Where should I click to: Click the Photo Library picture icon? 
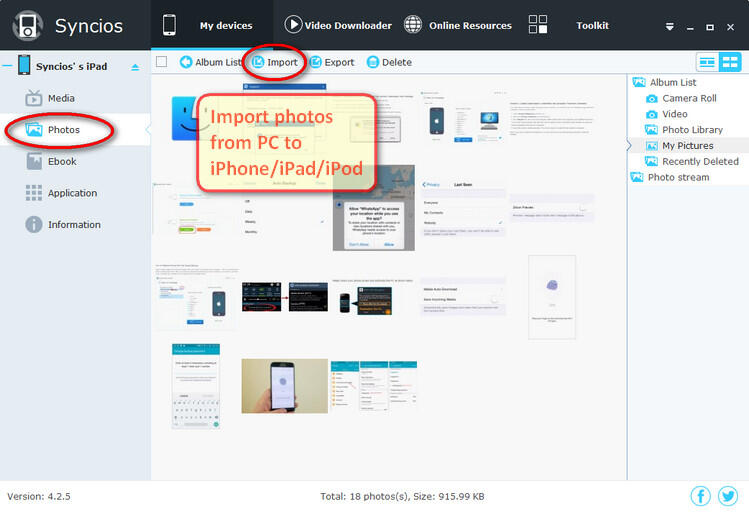point(651,129)
